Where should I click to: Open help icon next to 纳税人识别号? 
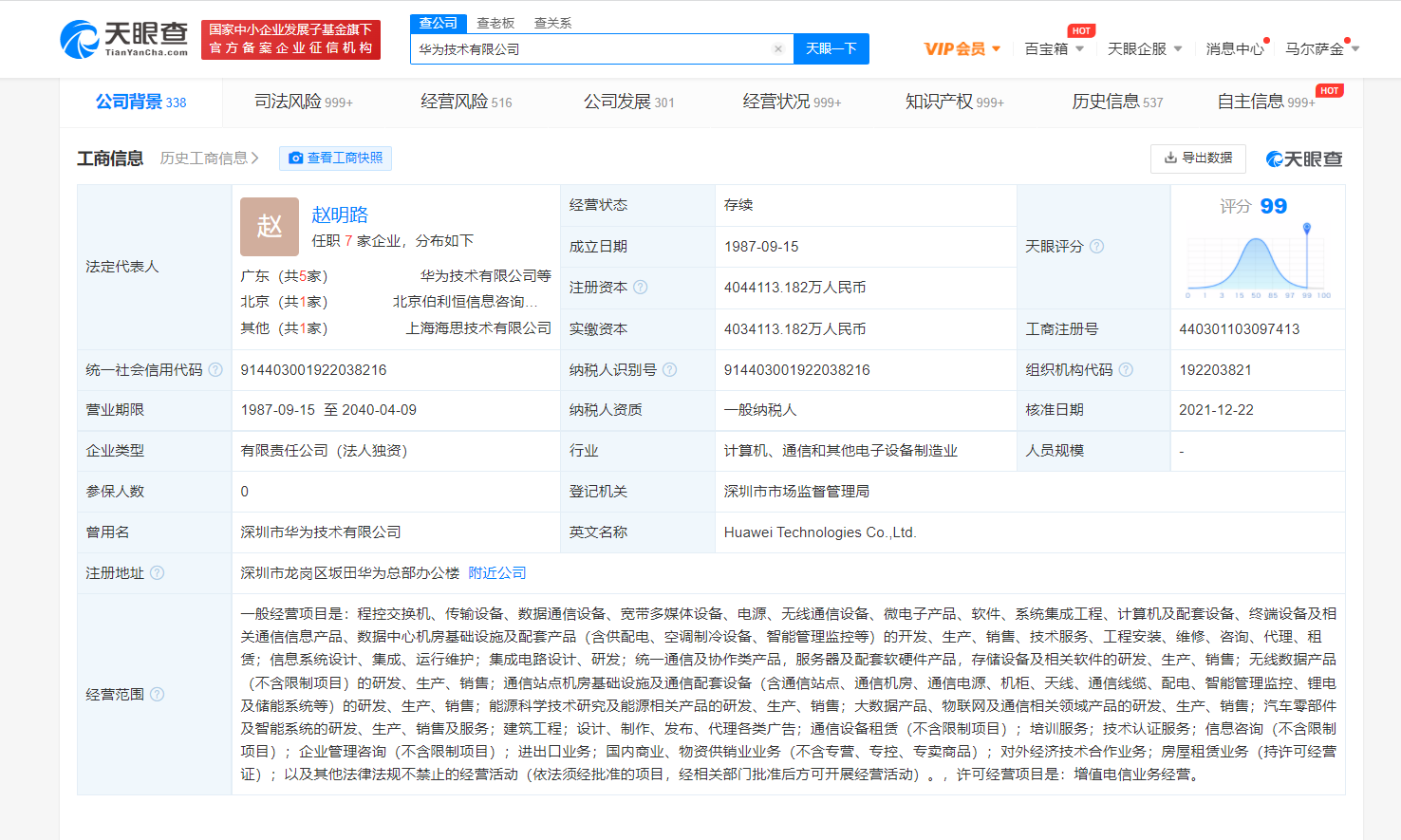coord(669,369)
